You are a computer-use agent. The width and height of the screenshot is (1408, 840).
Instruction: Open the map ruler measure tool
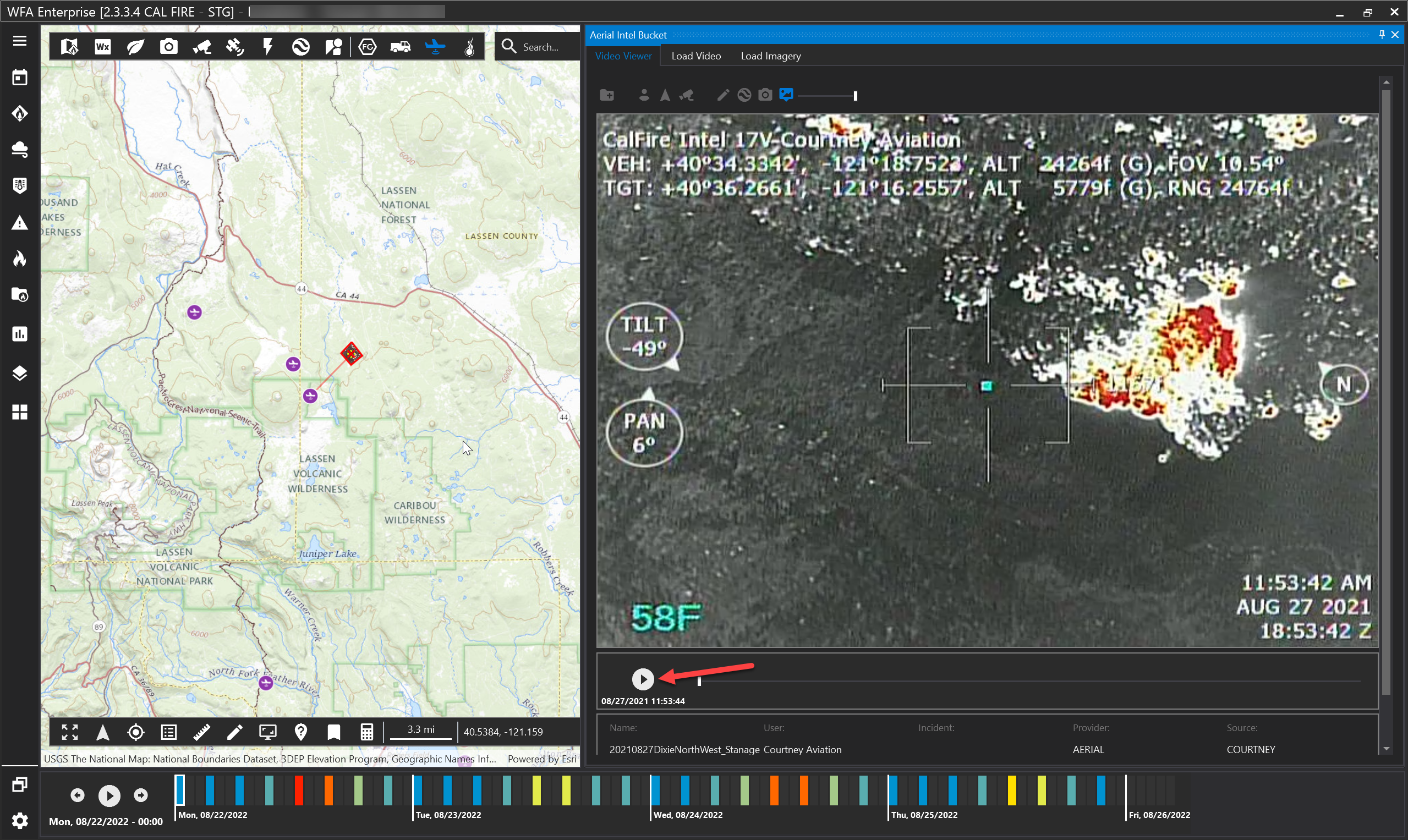tap(201, 732)
